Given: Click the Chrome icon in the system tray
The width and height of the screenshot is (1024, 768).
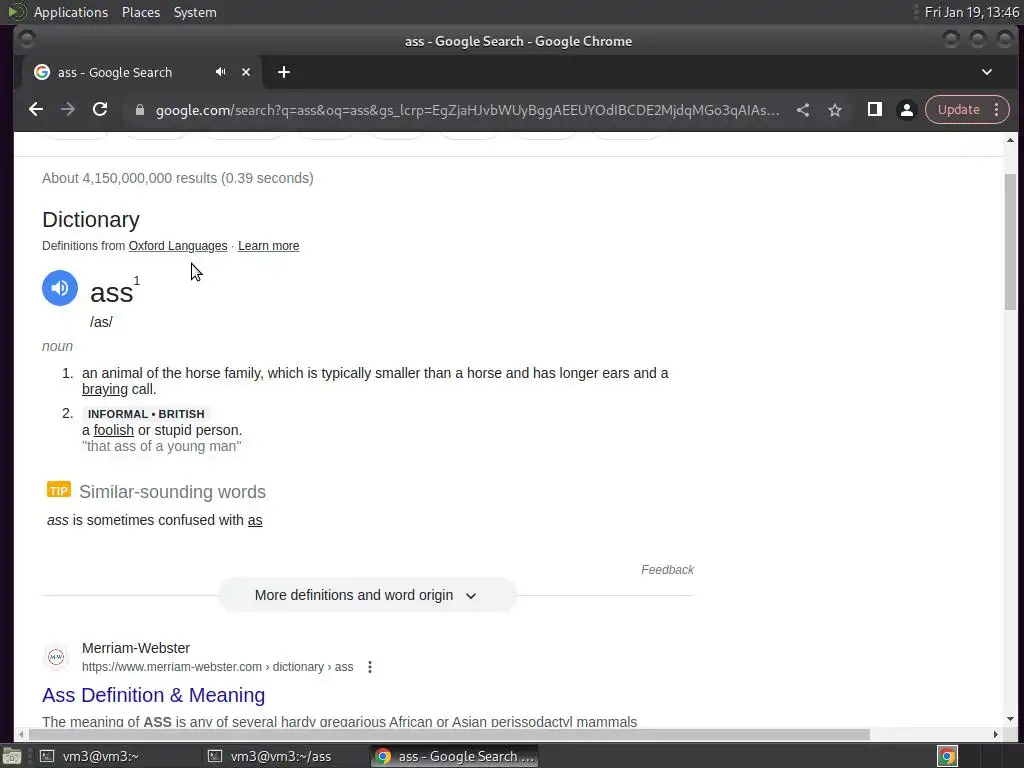Looking at the screenshot, I should 948,756.
